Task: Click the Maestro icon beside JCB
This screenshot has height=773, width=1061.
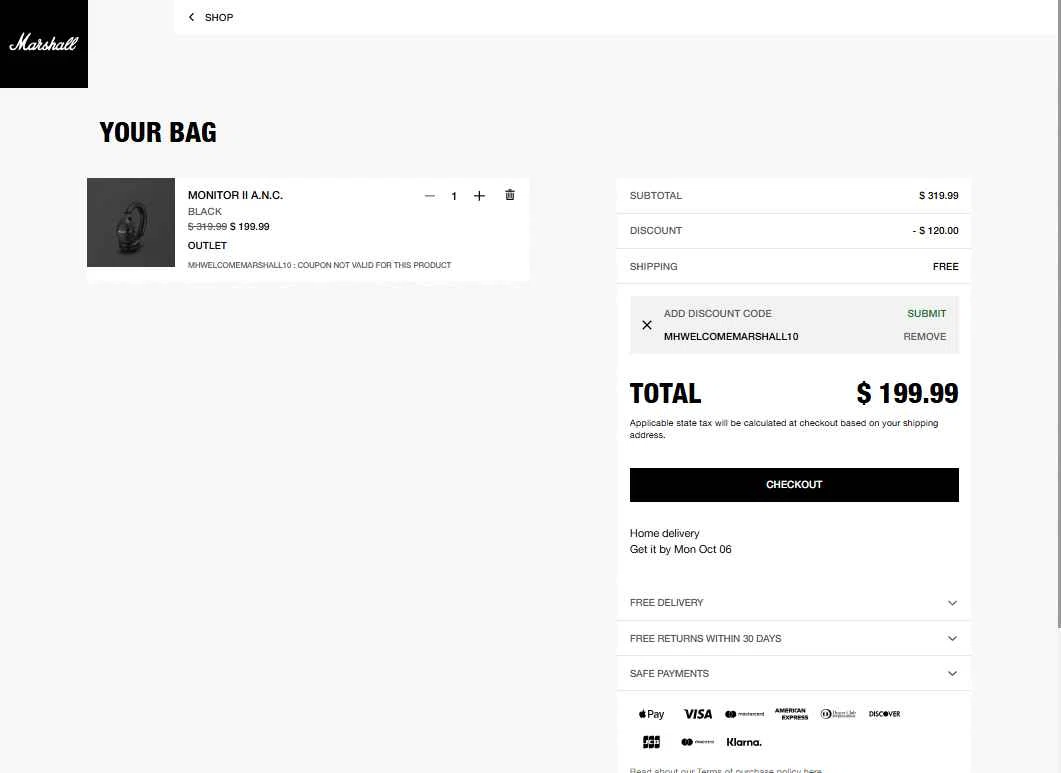Action: click(x=697, y=742)
